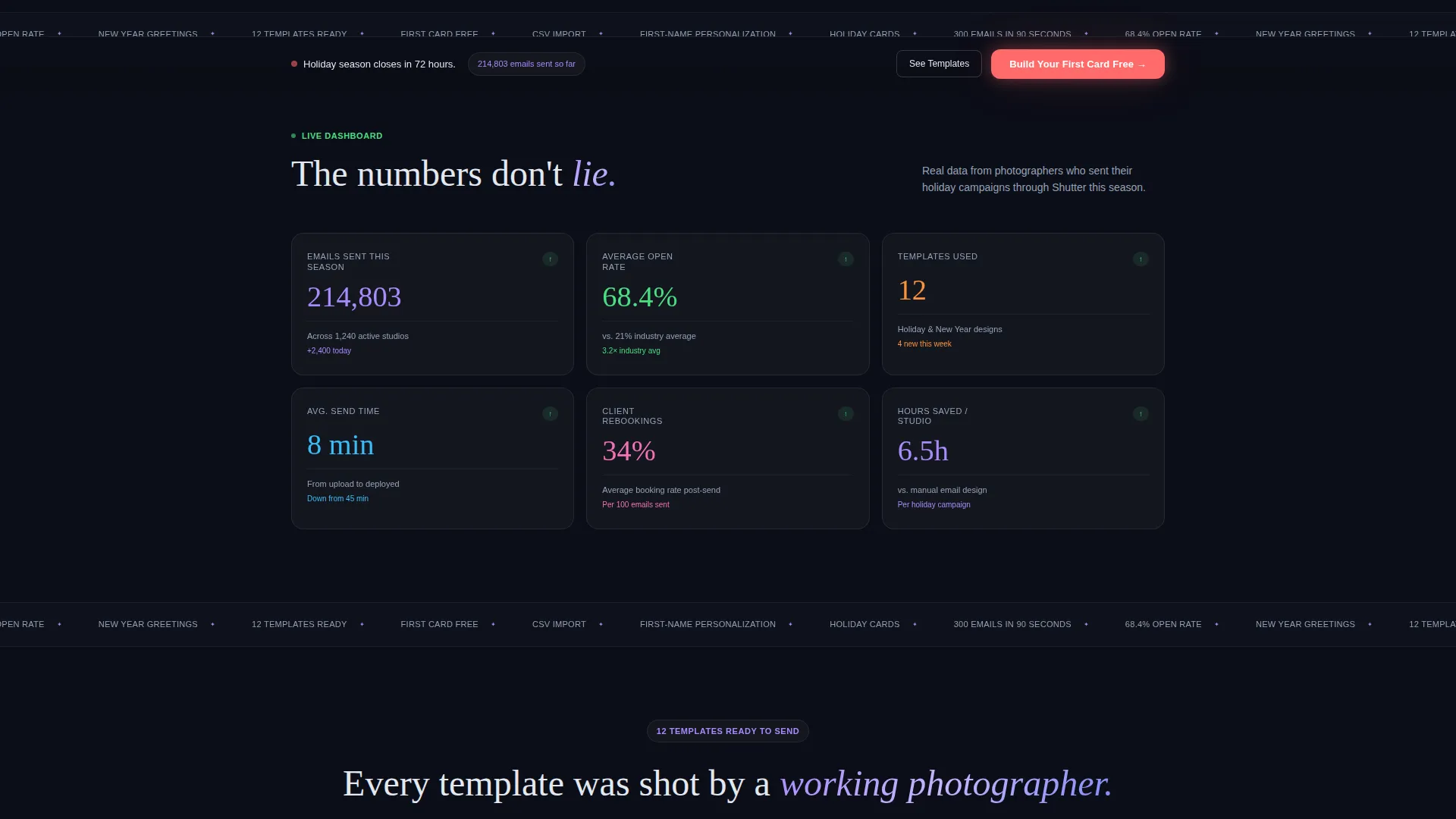Click Build Your First Card Free
Image resolution: width=1456 pixels, height=819 pixels.
point(1078,64)
